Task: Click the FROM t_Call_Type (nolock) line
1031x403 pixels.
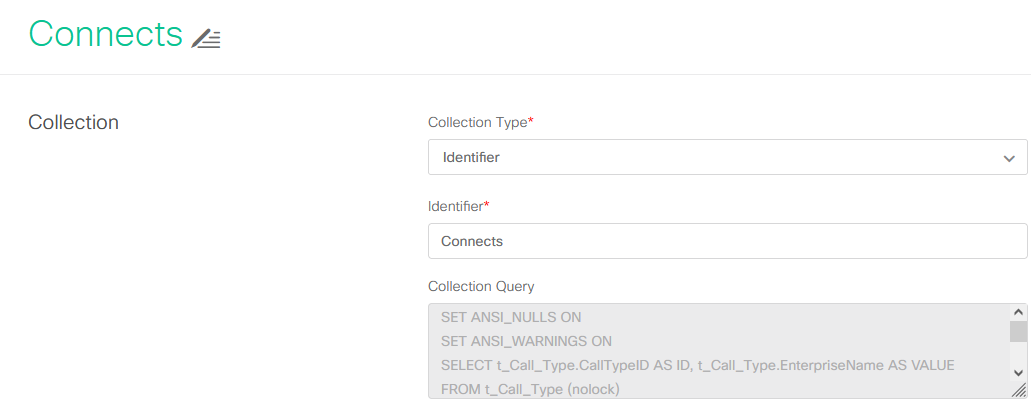Action: click(x=531, y=389)
